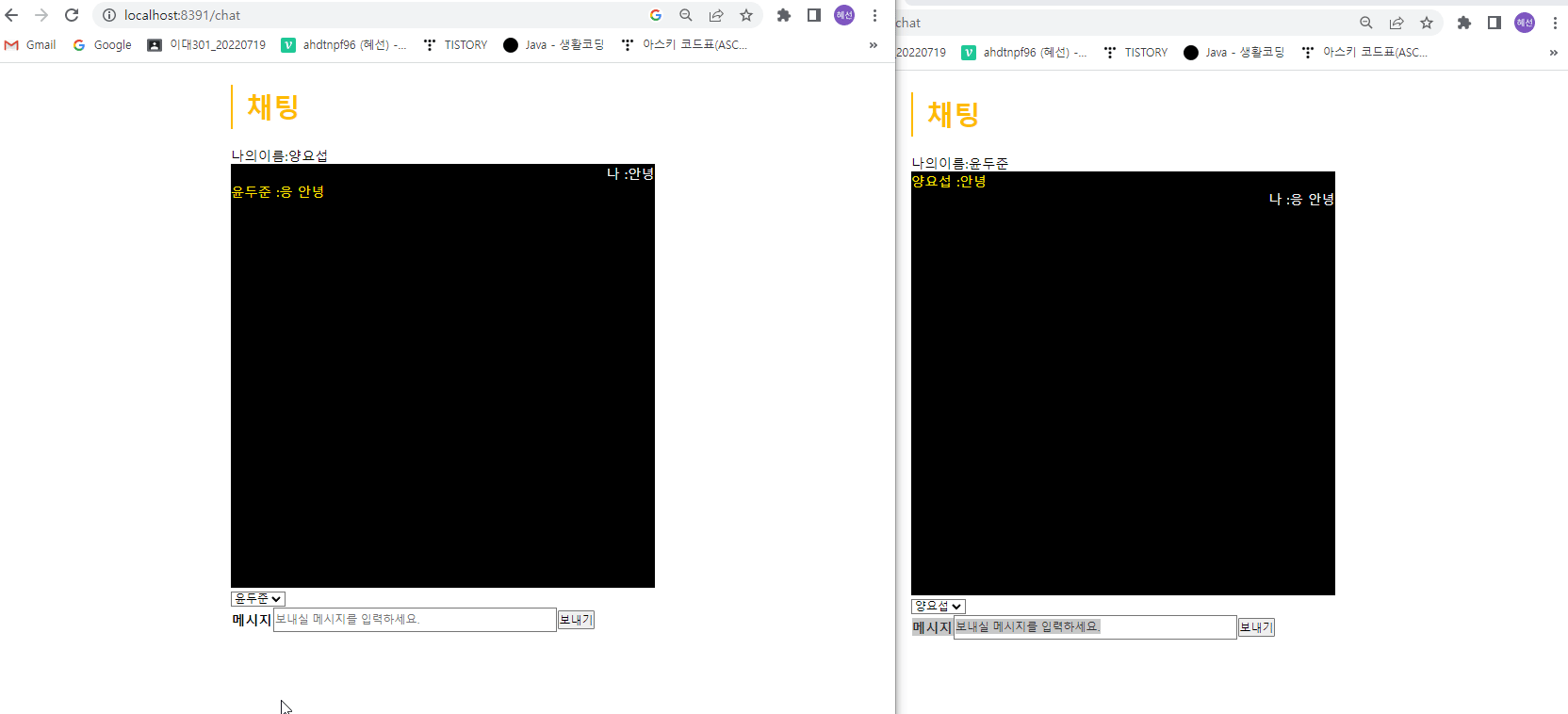Toggle side panel in right window

point(1494,23)
